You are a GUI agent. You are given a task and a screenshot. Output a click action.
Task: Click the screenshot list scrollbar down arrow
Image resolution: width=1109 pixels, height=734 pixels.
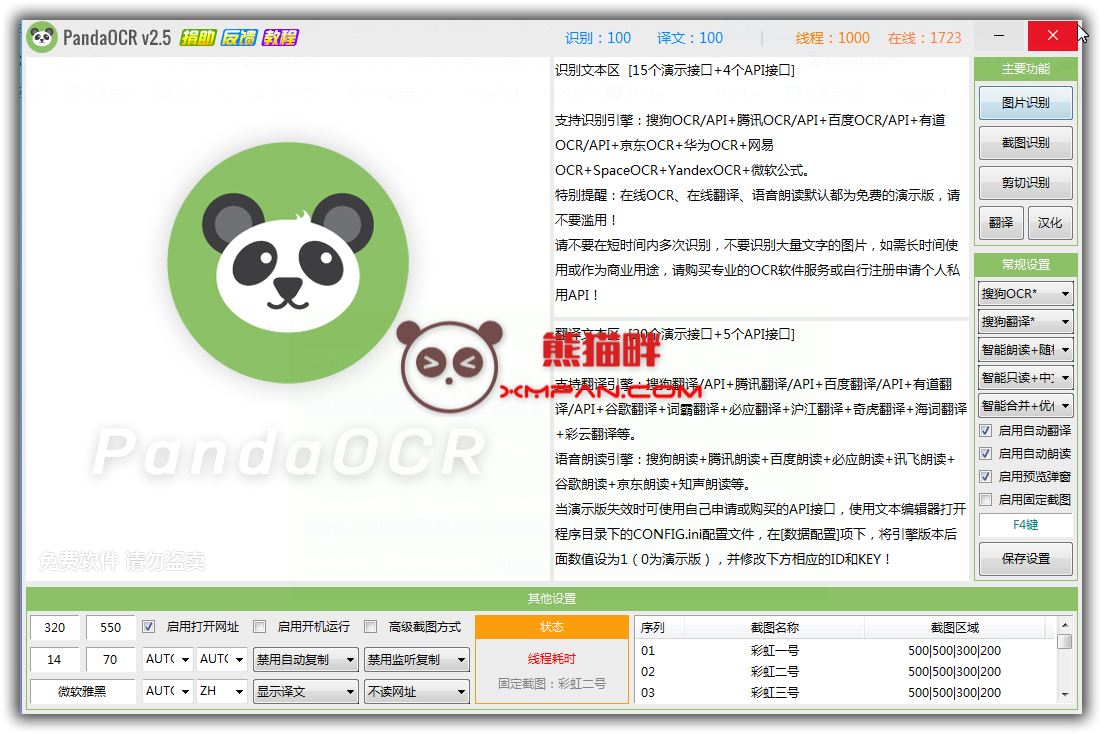point(1064,695)
